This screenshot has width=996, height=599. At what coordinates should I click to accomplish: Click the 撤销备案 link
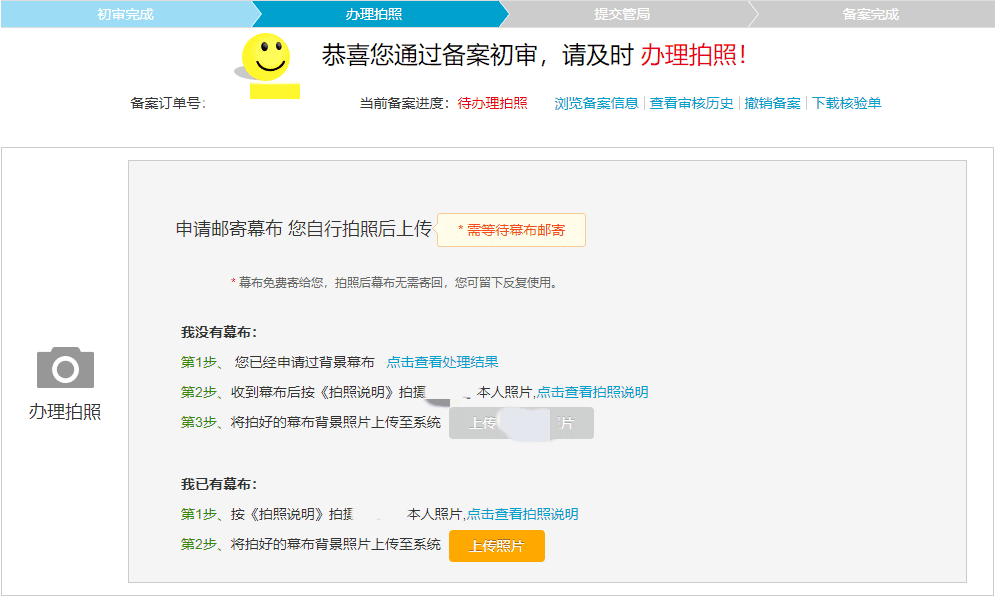coord(772,104)
